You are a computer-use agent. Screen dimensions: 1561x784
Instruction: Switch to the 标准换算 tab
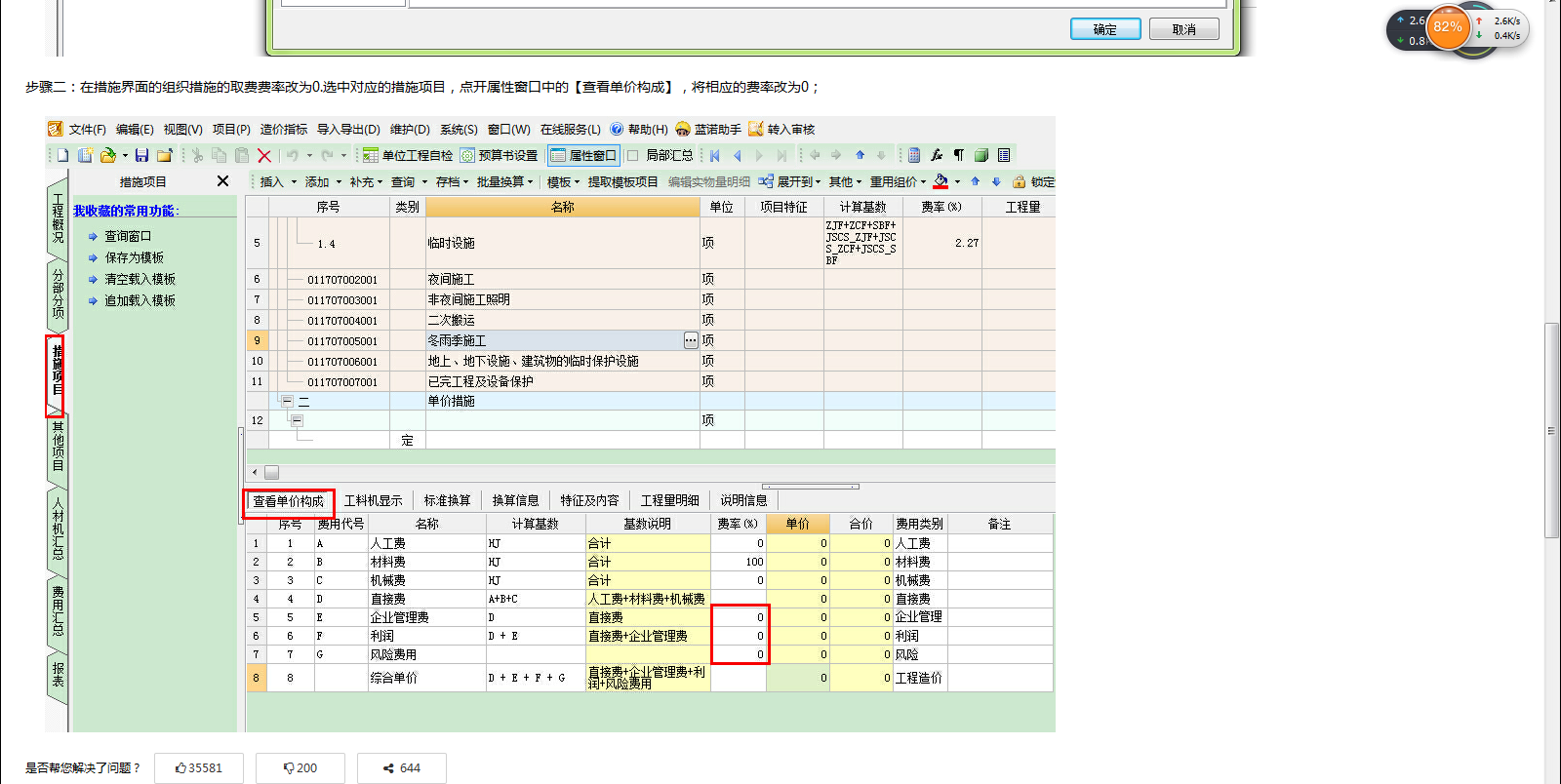tap(447, 500)
